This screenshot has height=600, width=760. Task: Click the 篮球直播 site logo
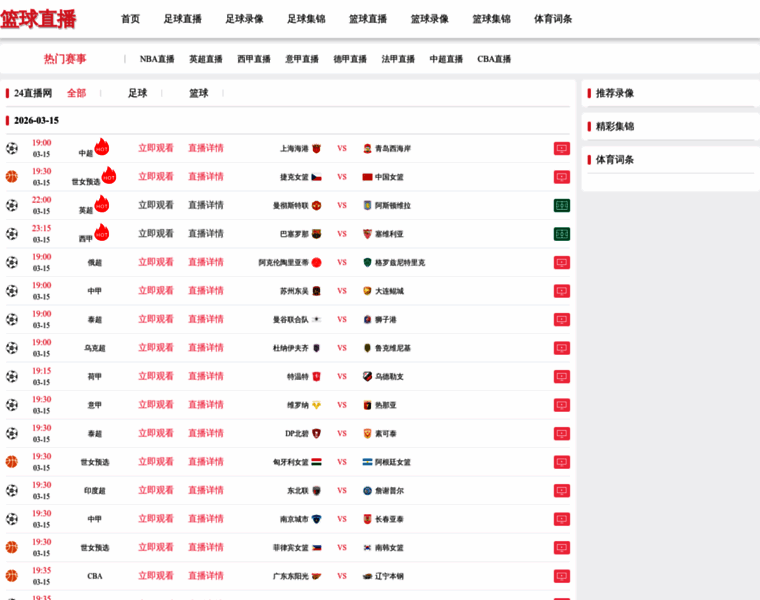coord(38,19)
